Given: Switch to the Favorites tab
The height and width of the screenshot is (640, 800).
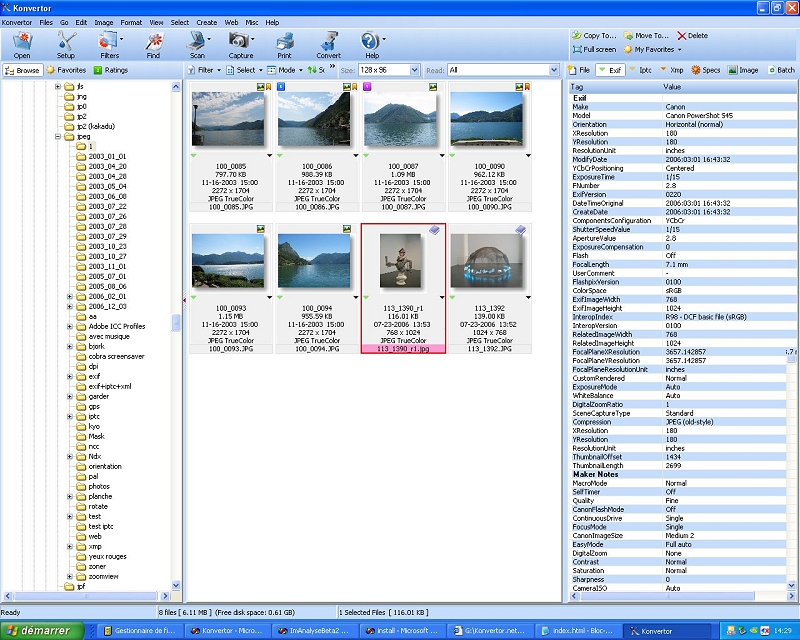Looking at the screenshot, I should (66, 70).
